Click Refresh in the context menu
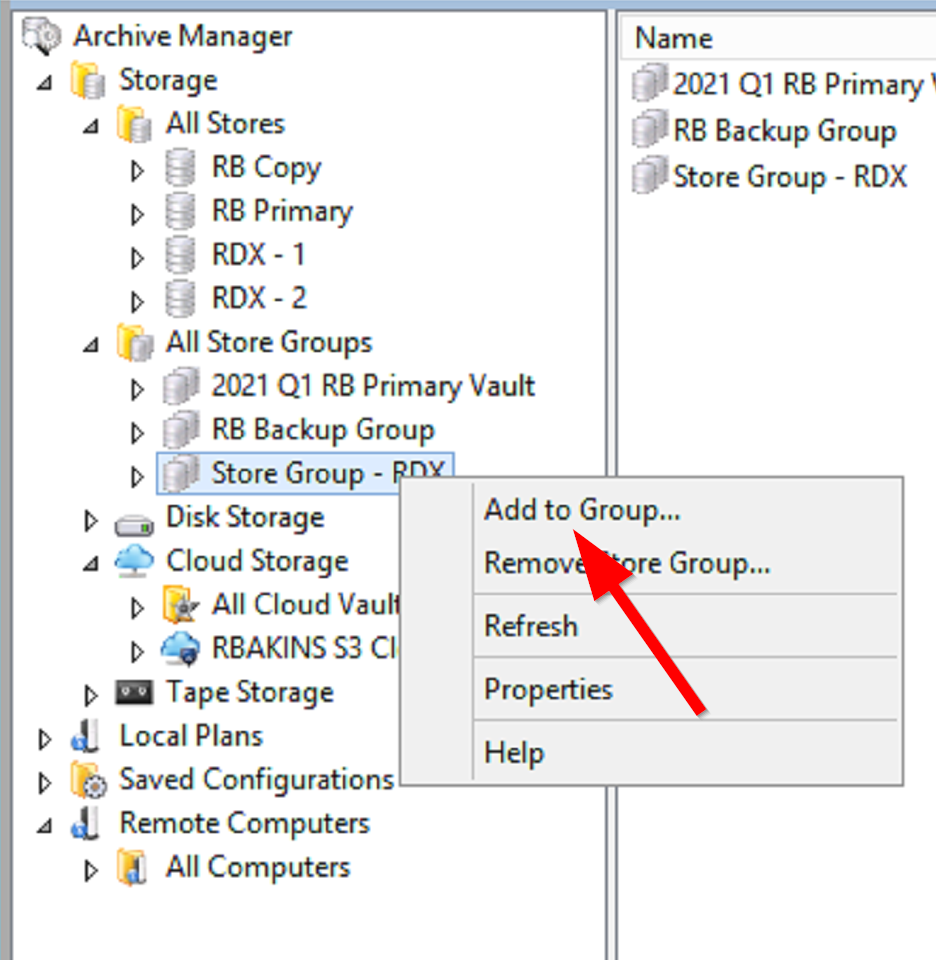This screenshot has width=936, height=960. 651,626
